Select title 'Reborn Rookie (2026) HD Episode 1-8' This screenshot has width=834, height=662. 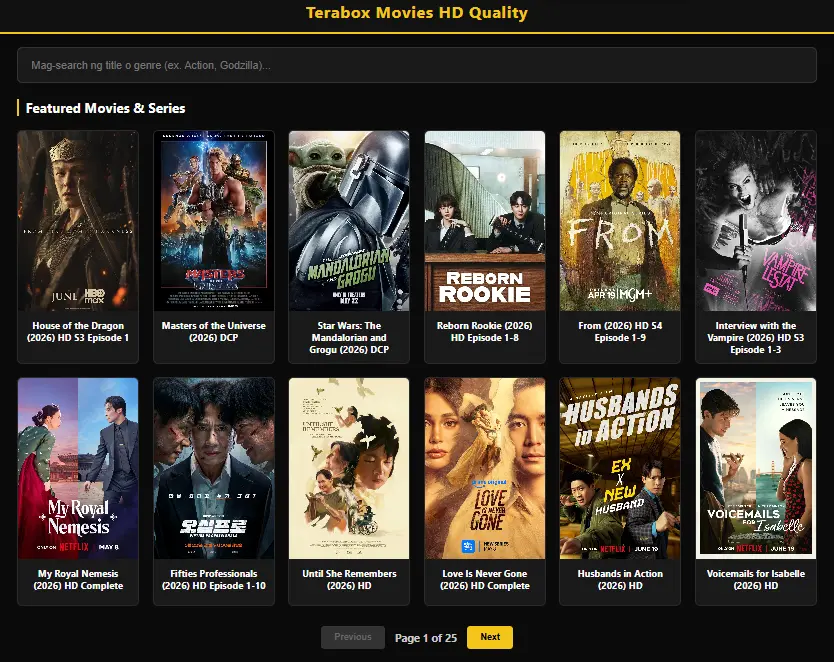485,332
